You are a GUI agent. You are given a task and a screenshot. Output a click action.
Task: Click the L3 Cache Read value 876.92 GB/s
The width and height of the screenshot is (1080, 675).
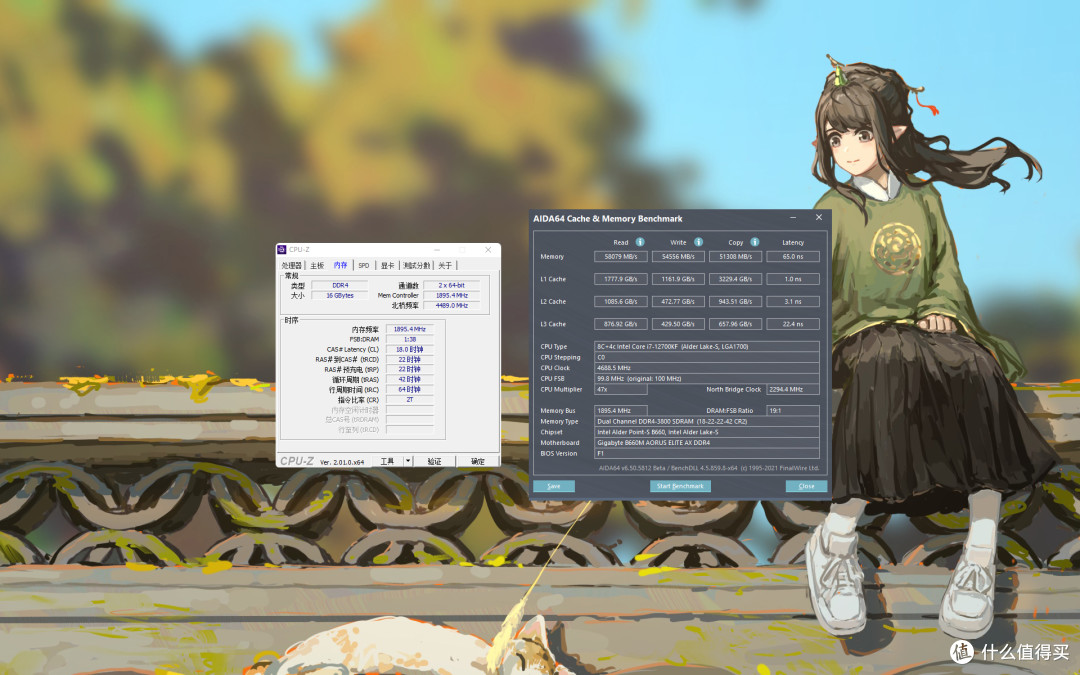(x=621, y=324)
